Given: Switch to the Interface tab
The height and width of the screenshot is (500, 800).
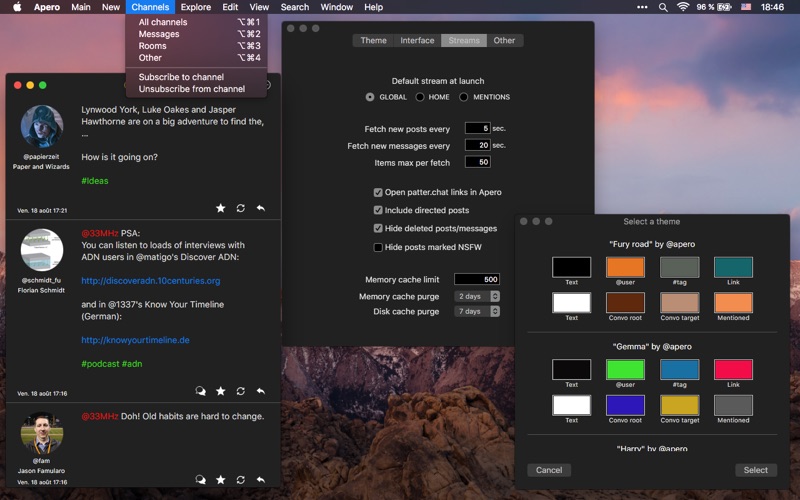Looking at the screenshot, I should 417,41.
